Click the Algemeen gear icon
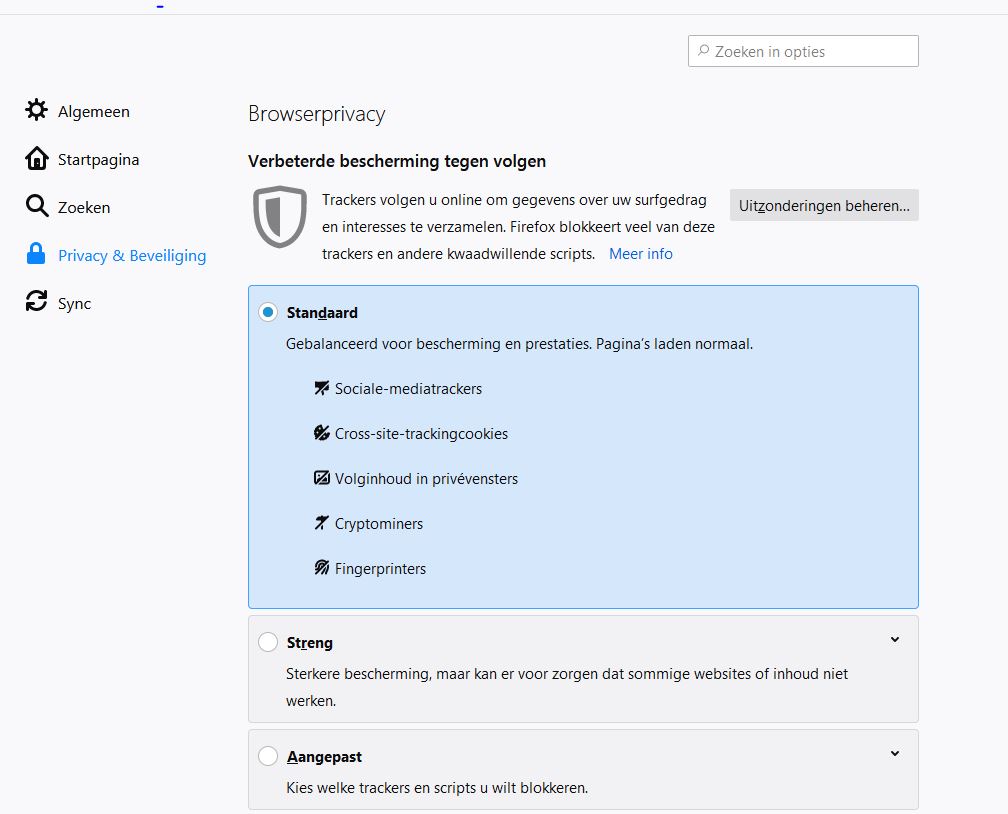This screenshot has height=814, width=1008. click(37, 111)
